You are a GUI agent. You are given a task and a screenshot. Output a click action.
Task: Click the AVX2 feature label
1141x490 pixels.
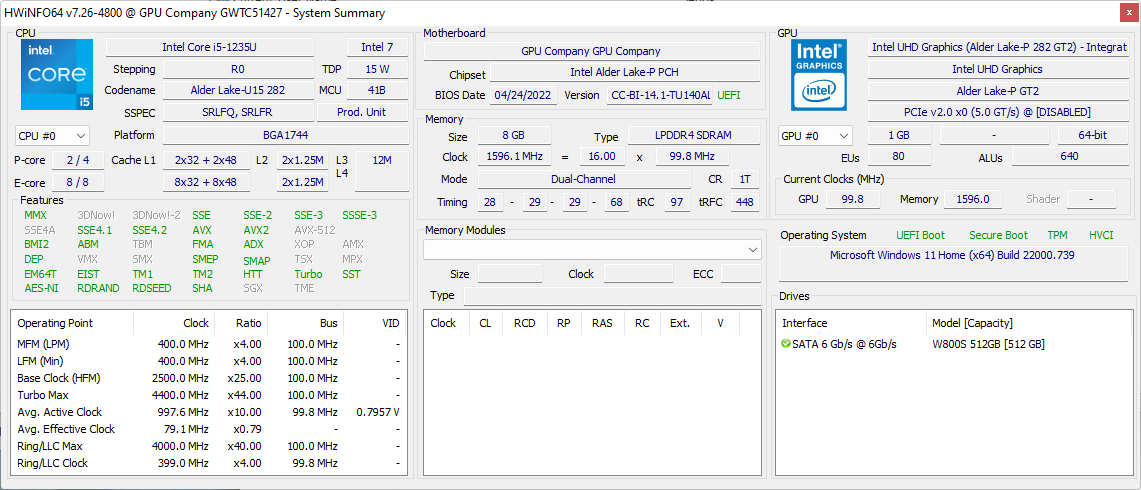[x=255, y=230]
